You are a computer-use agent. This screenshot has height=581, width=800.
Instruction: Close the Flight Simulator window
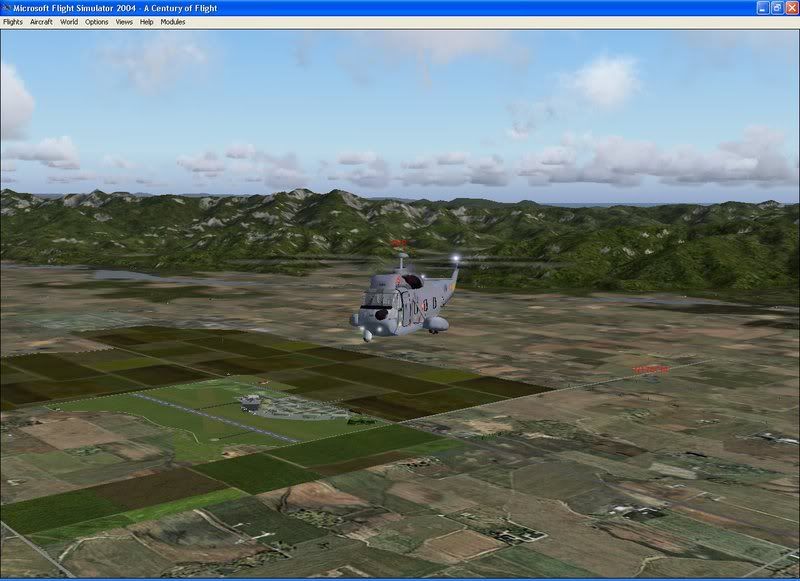pyautogui.click(x=790, y=8)
